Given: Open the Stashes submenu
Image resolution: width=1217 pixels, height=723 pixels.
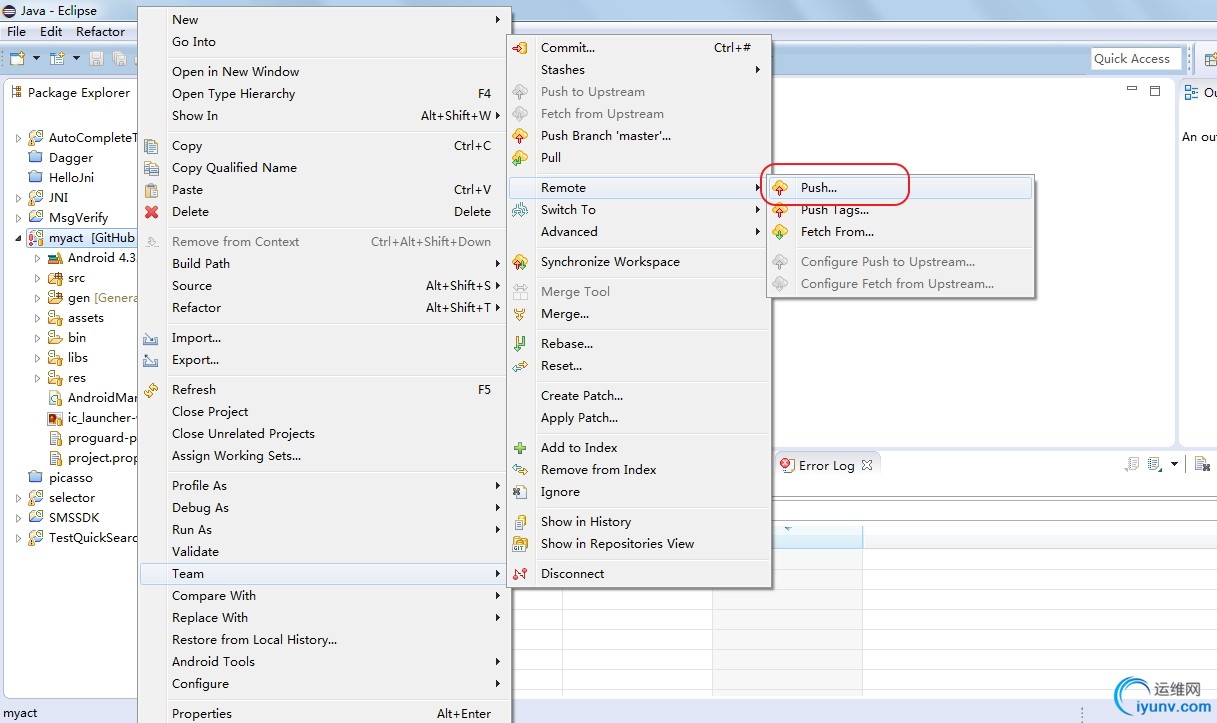Looking at the screenshot, I should (x=639, y=70).
